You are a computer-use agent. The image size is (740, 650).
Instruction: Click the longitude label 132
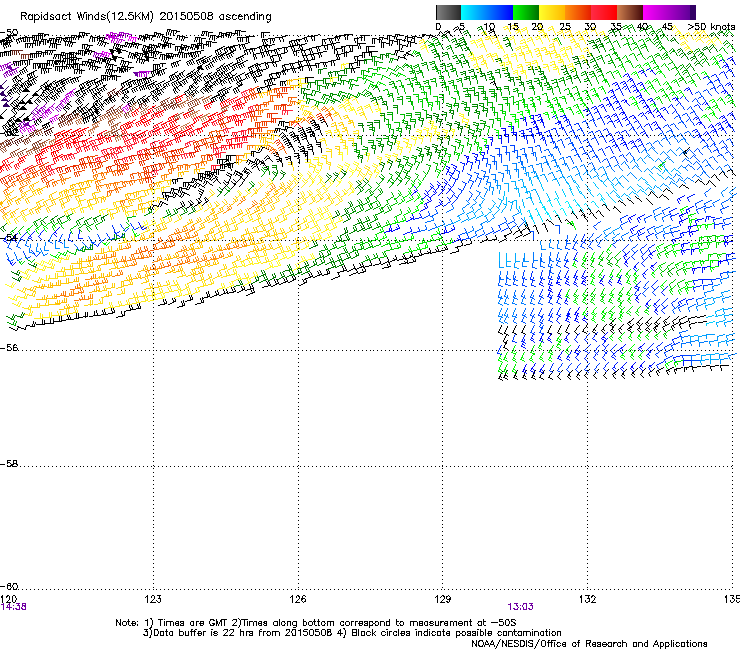point(588,599)
